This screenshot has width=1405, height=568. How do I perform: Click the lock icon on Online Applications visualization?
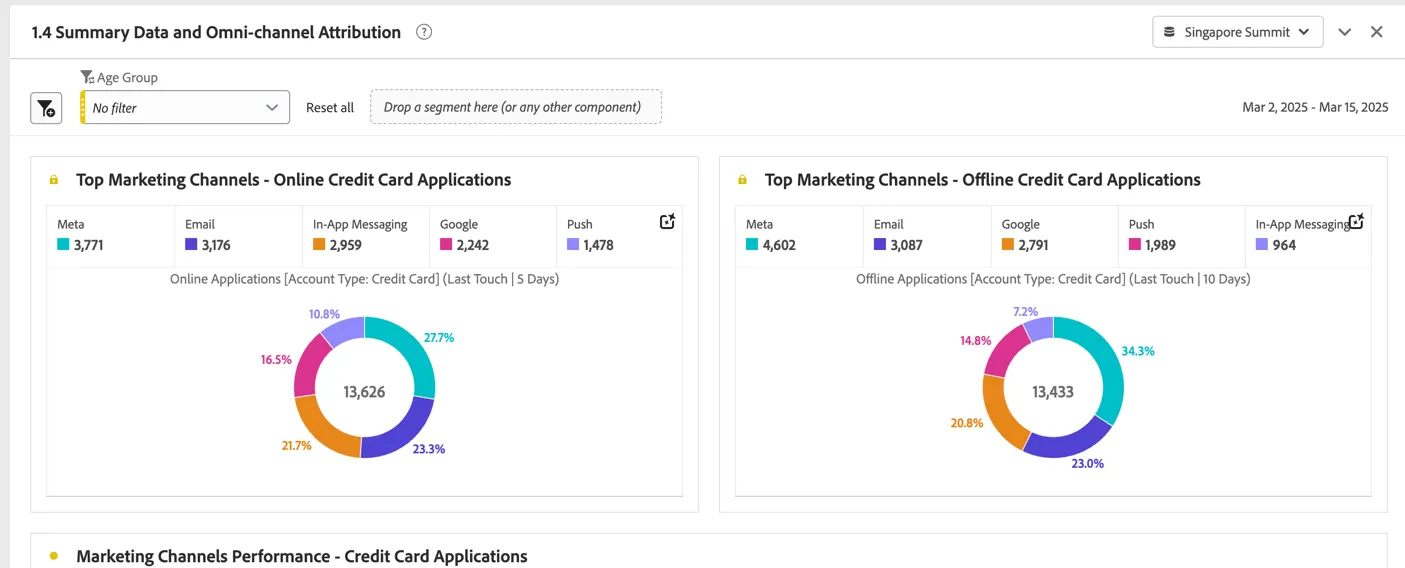tap(54, 180)
